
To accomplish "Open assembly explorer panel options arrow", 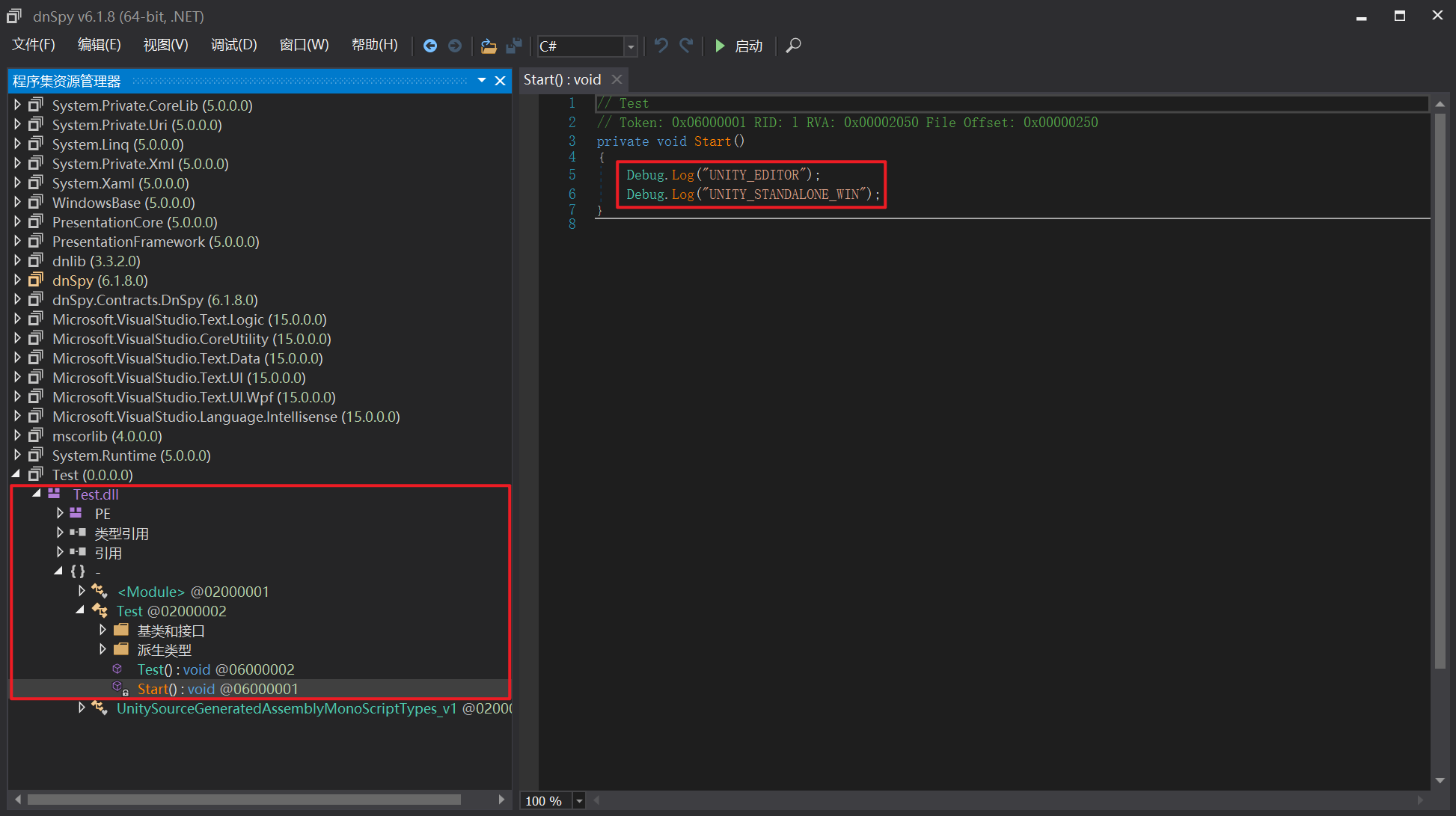I will (x=482, y=80).
